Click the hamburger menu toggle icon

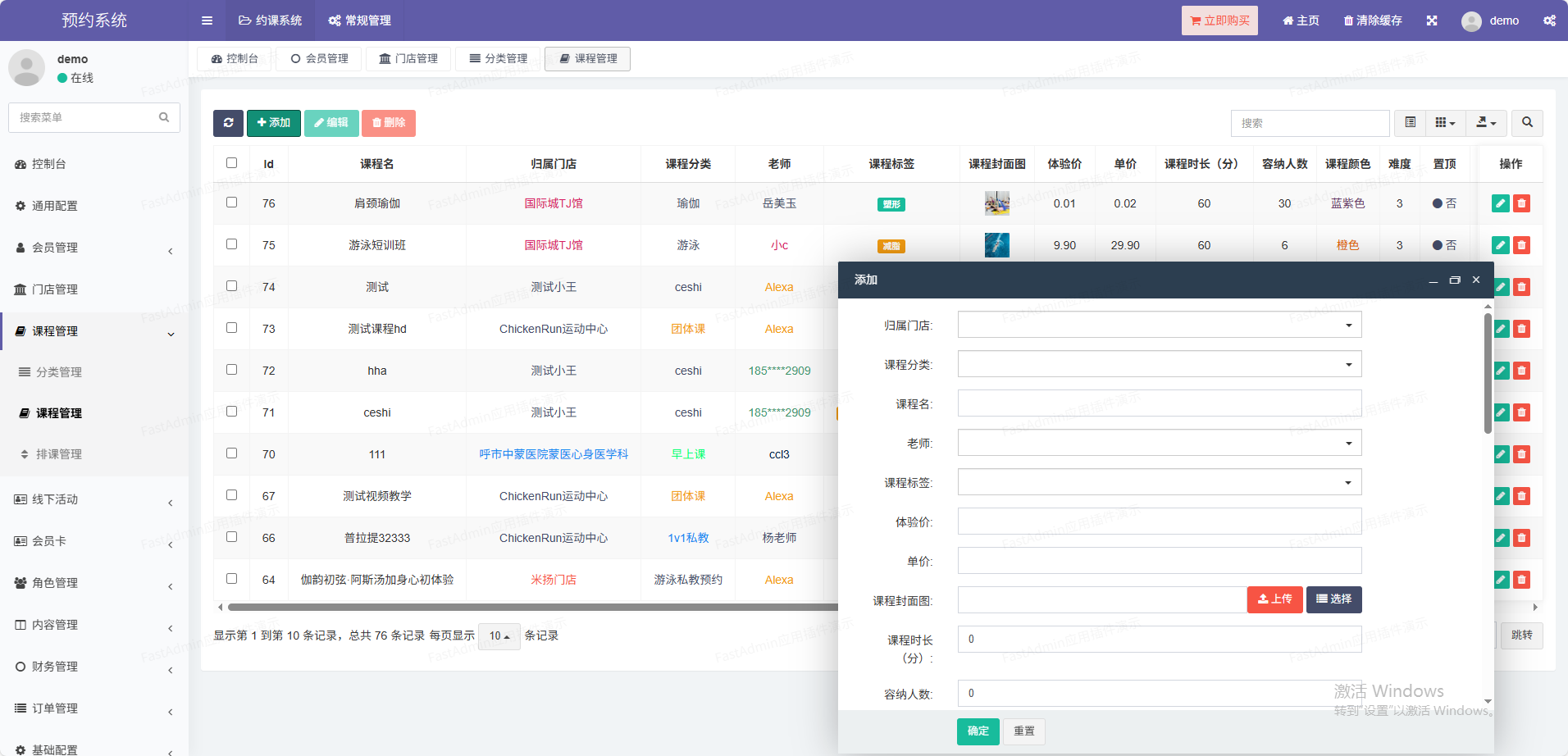coord(207,20)
